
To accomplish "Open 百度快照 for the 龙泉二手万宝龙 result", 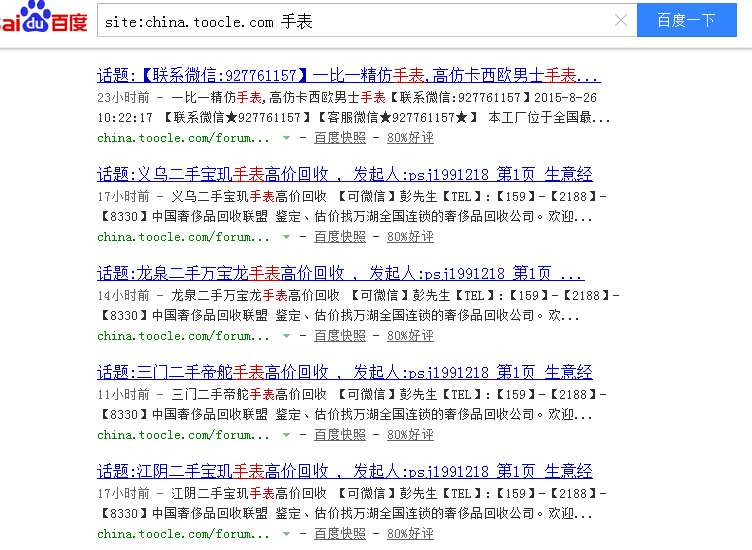I will 340,336.
